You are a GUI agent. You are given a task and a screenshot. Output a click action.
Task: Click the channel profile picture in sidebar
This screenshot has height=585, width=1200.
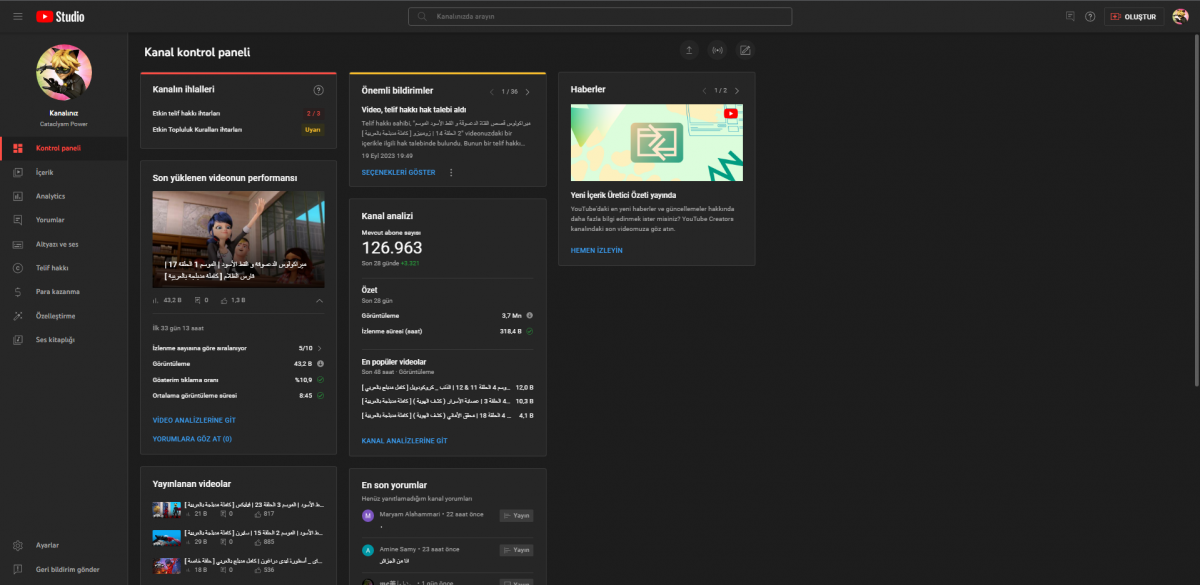coord(64,72)
